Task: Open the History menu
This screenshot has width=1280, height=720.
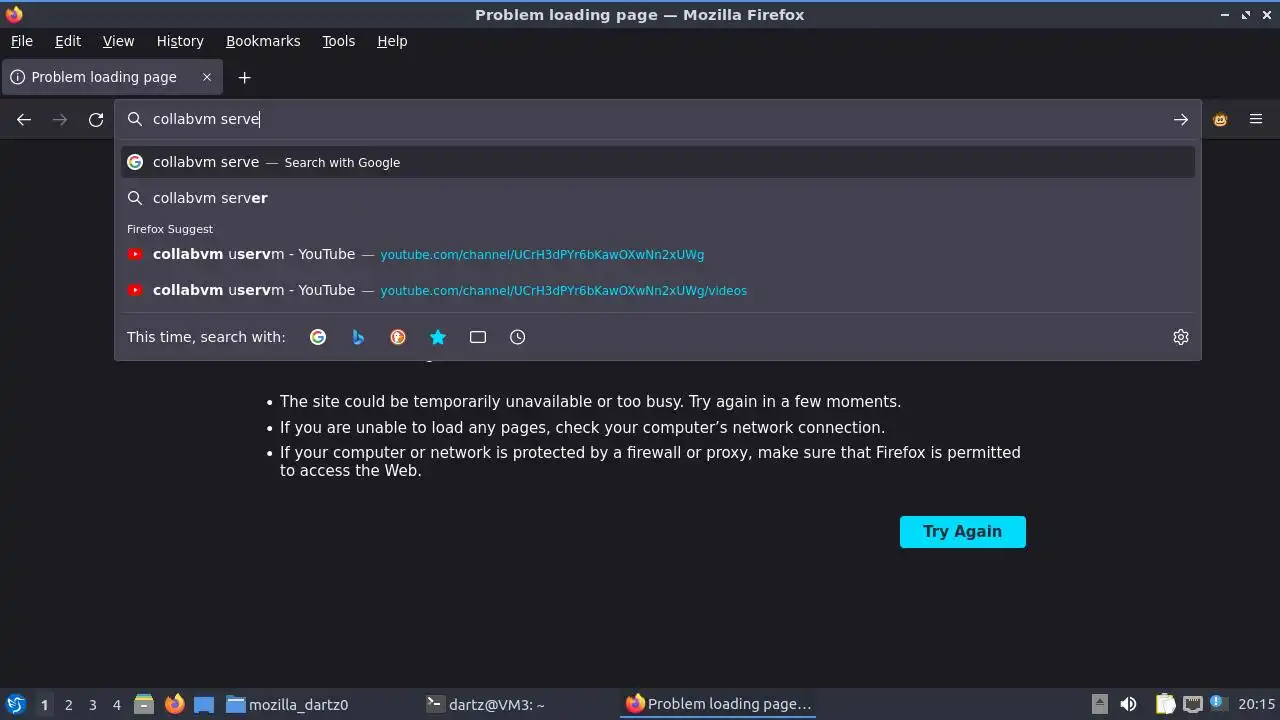Action: pyautogui.click(x=180, y=41)
